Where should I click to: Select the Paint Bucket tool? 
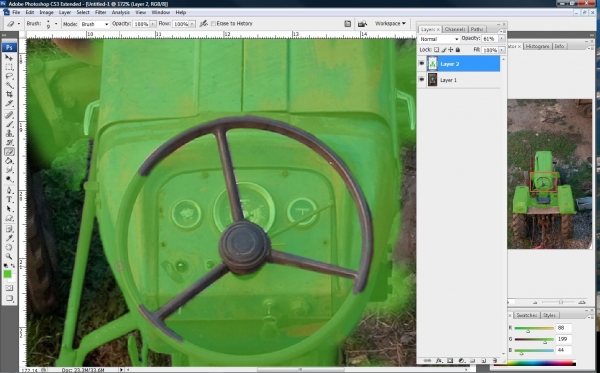click(9, 161)
